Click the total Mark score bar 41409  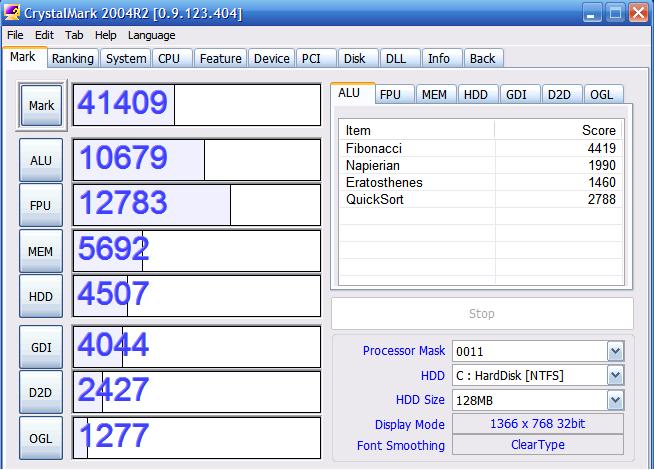click(x=197, y=105)
